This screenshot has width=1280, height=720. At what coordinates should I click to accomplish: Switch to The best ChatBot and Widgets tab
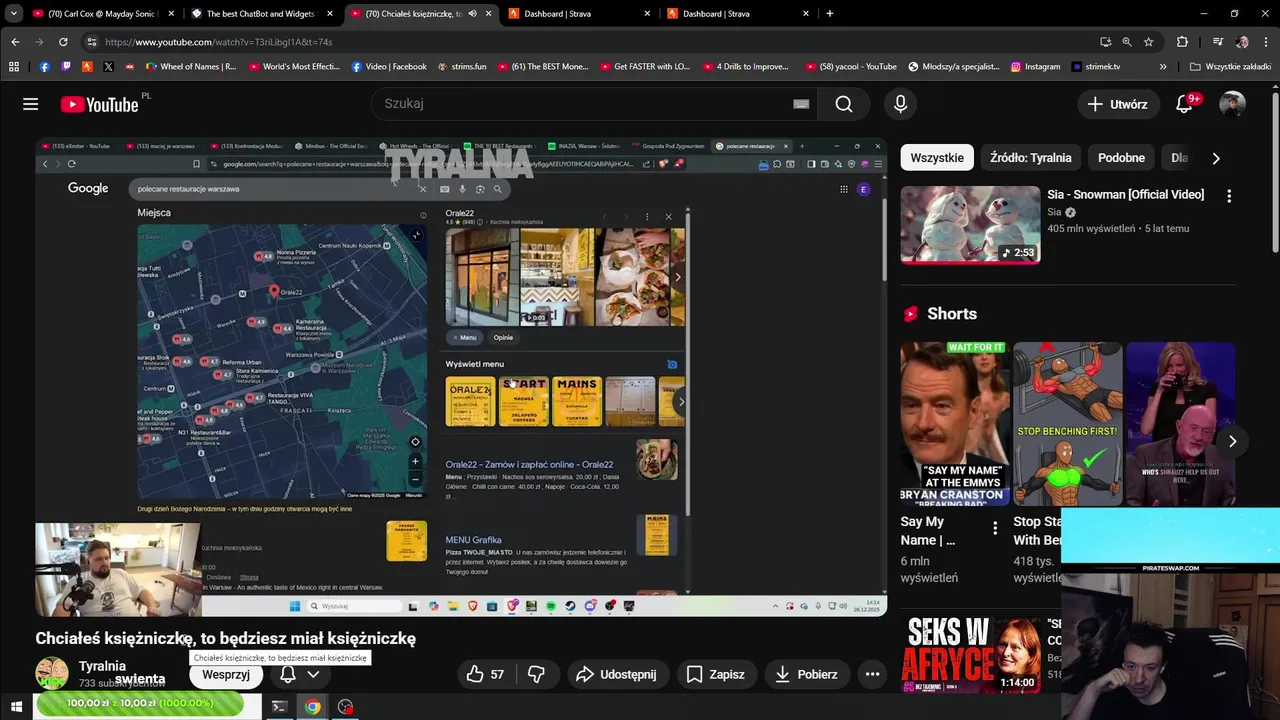point(262,14)
